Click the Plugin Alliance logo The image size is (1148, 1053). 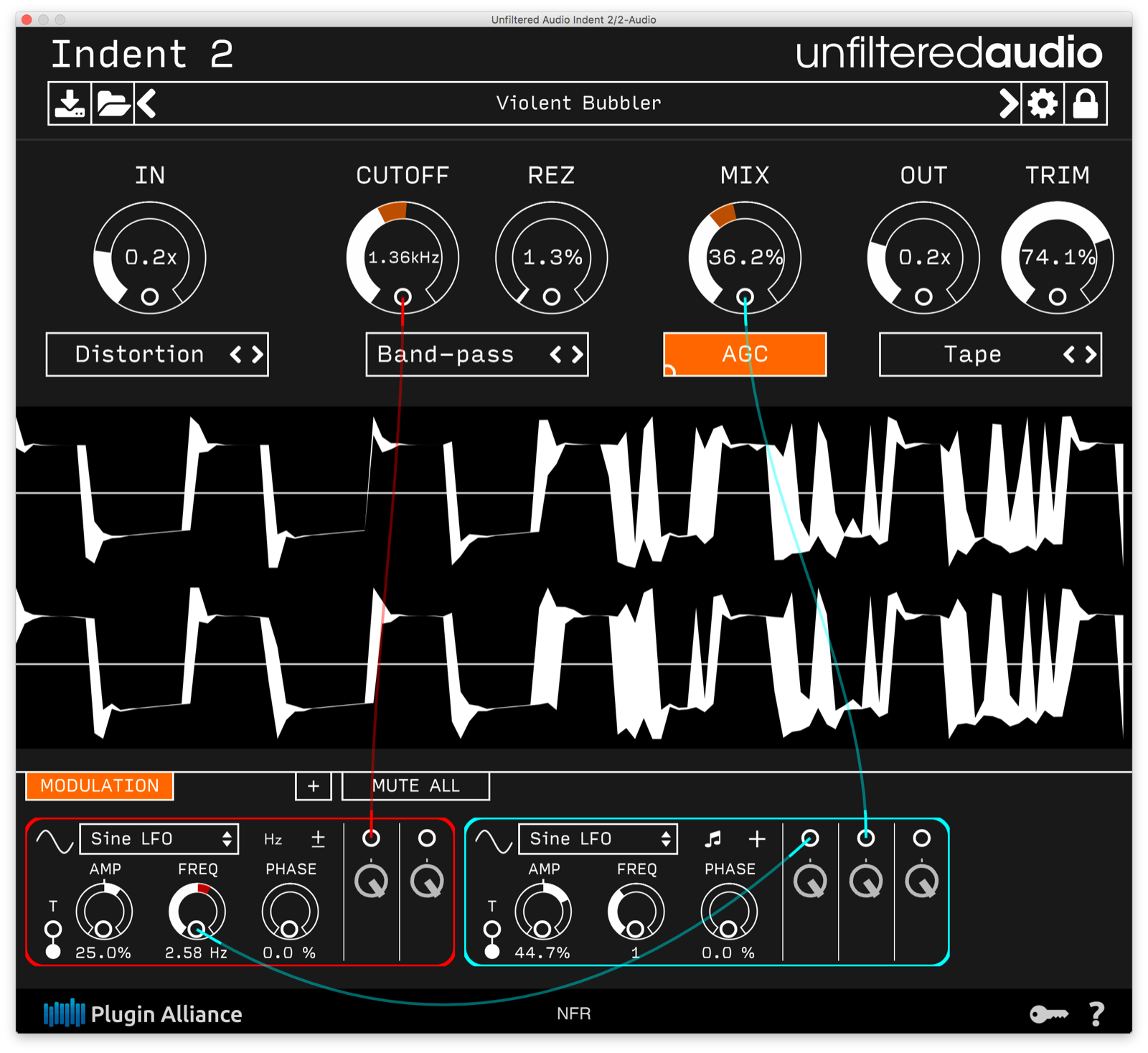[x=142, y=1014]
